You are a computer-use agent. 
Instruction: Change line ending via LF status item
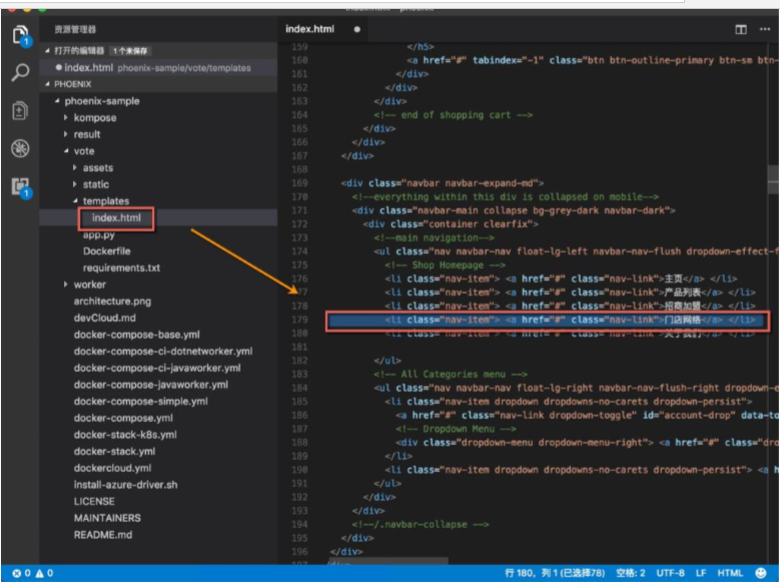(700, 573)
